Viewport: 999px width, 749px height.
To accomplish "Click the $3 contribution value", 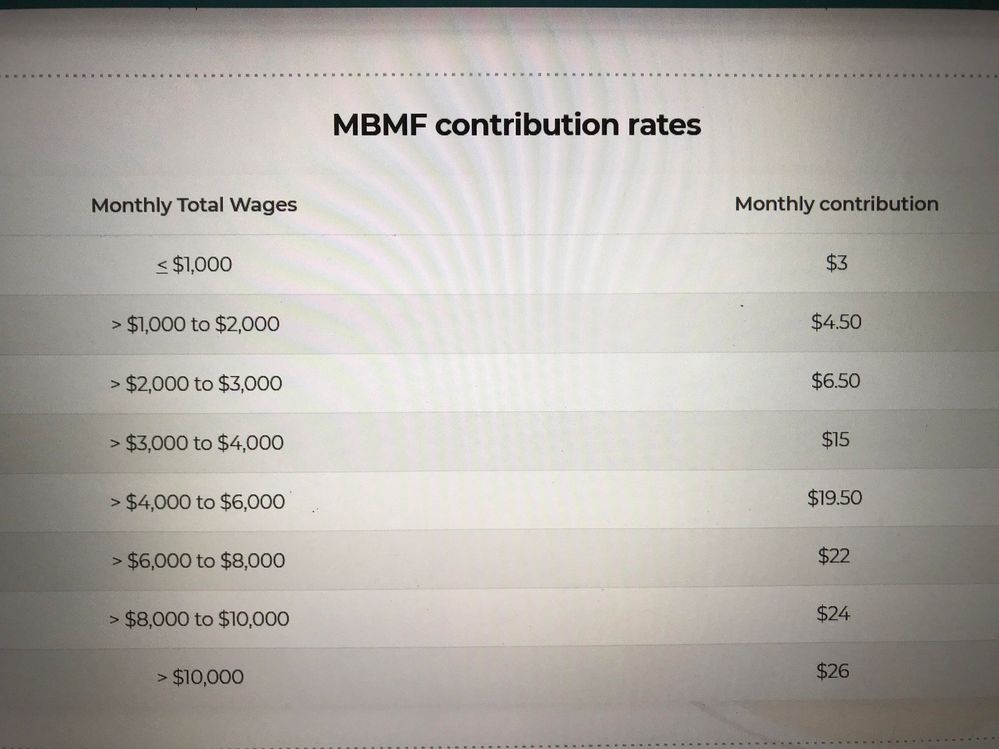I will pyautogui.click(x=837, y=262).
